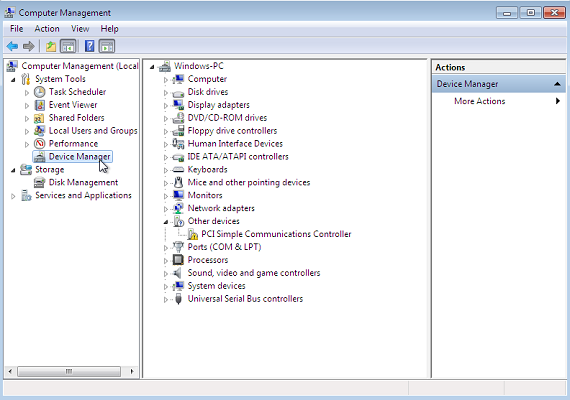
Task: Click the Event Viewer icon
Action: point(39,105)
